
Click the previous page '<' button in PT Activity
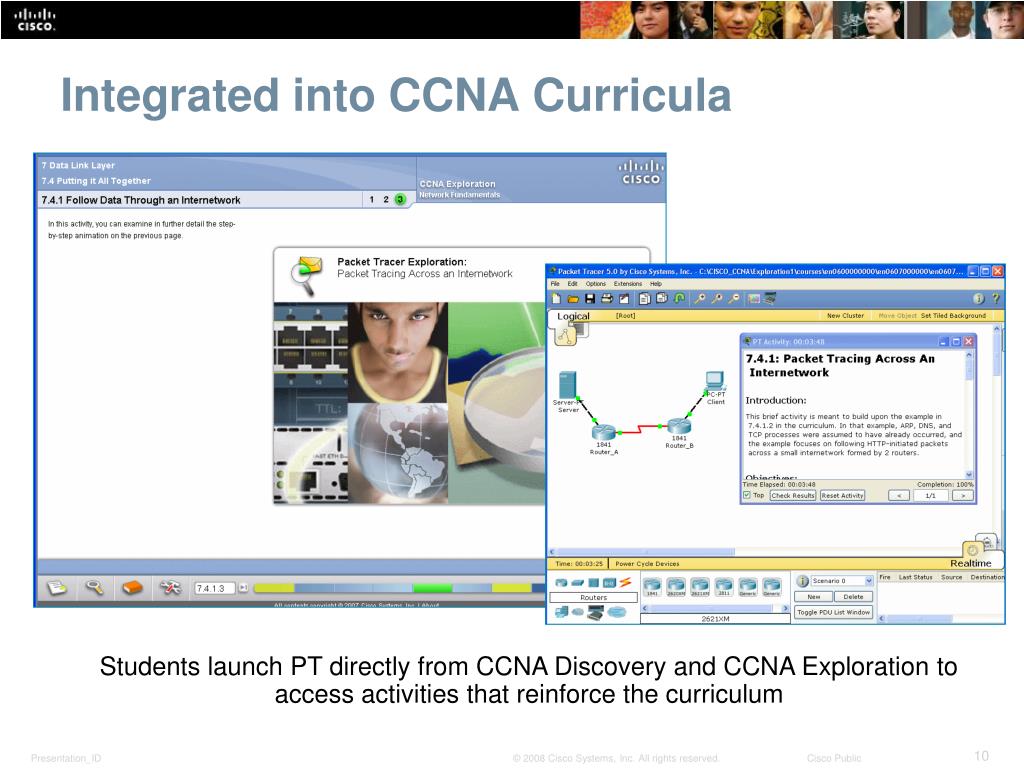899,496
